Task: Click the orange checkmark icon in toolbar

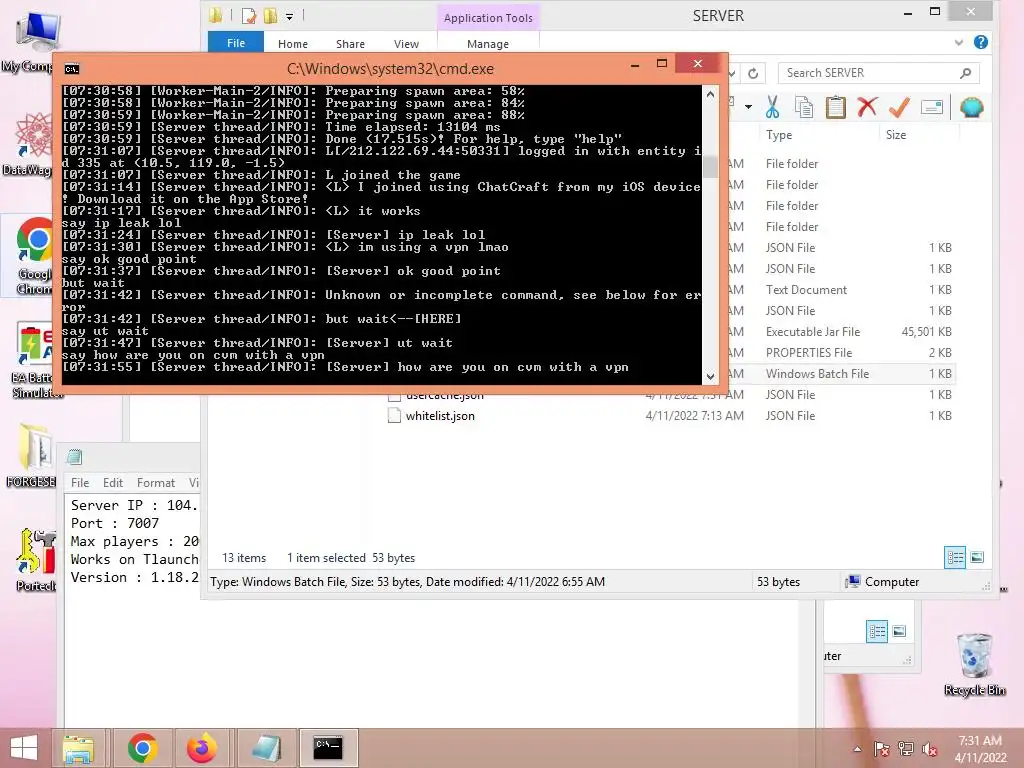Action: (899, 107)
